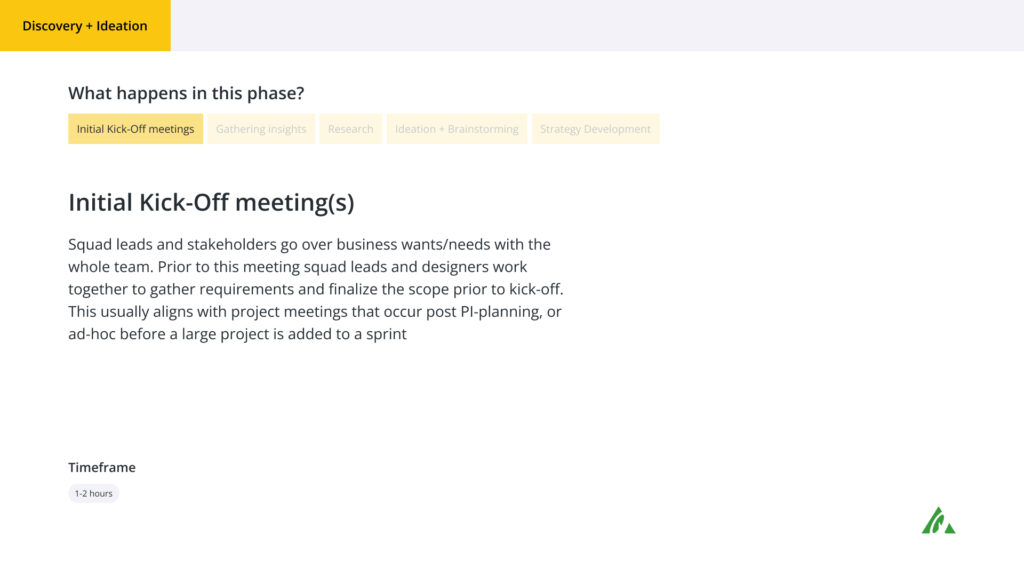Click the empty gray header bar
The width and height of the screenshot is (1024, 576).
click(x=597, y=25)
